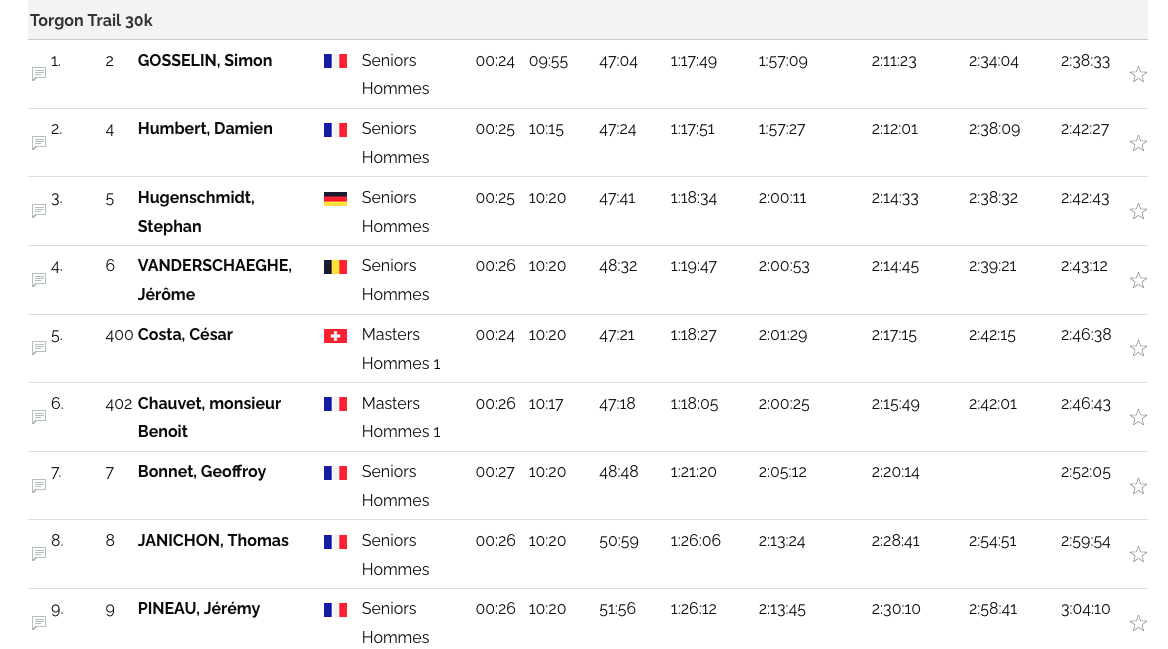Click the Torgon Trail 30k heading
The width and height of the screenshot is (1168, 649).
[x=91, y=21]
